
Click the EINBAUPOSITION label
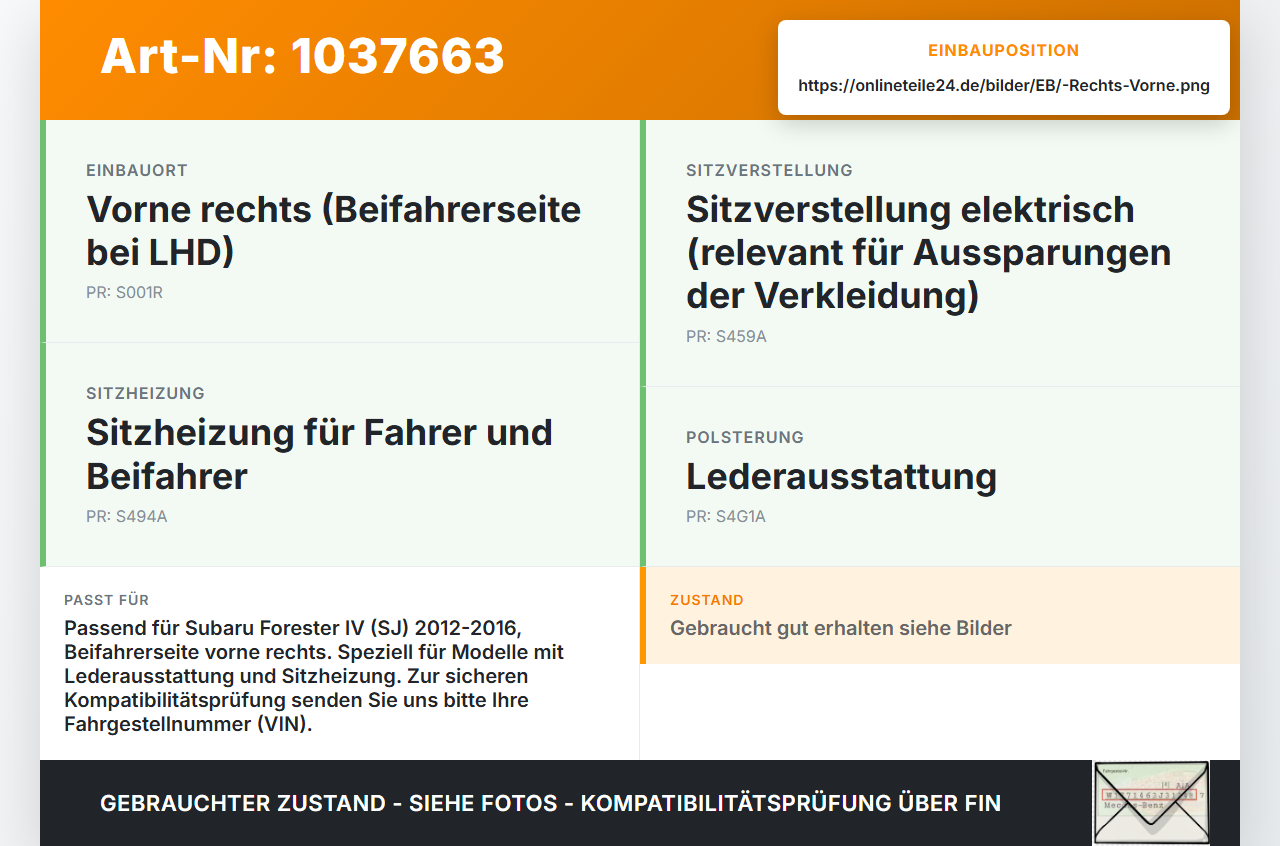pos(1004,50)
